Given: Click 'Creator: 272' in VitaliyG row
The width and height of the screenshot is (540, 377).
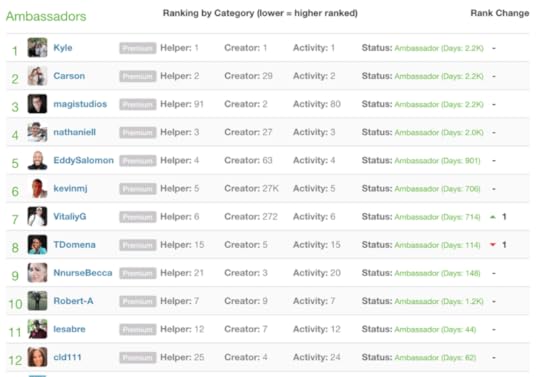Looking at the screenshot, I should click(x=251, y=217).
